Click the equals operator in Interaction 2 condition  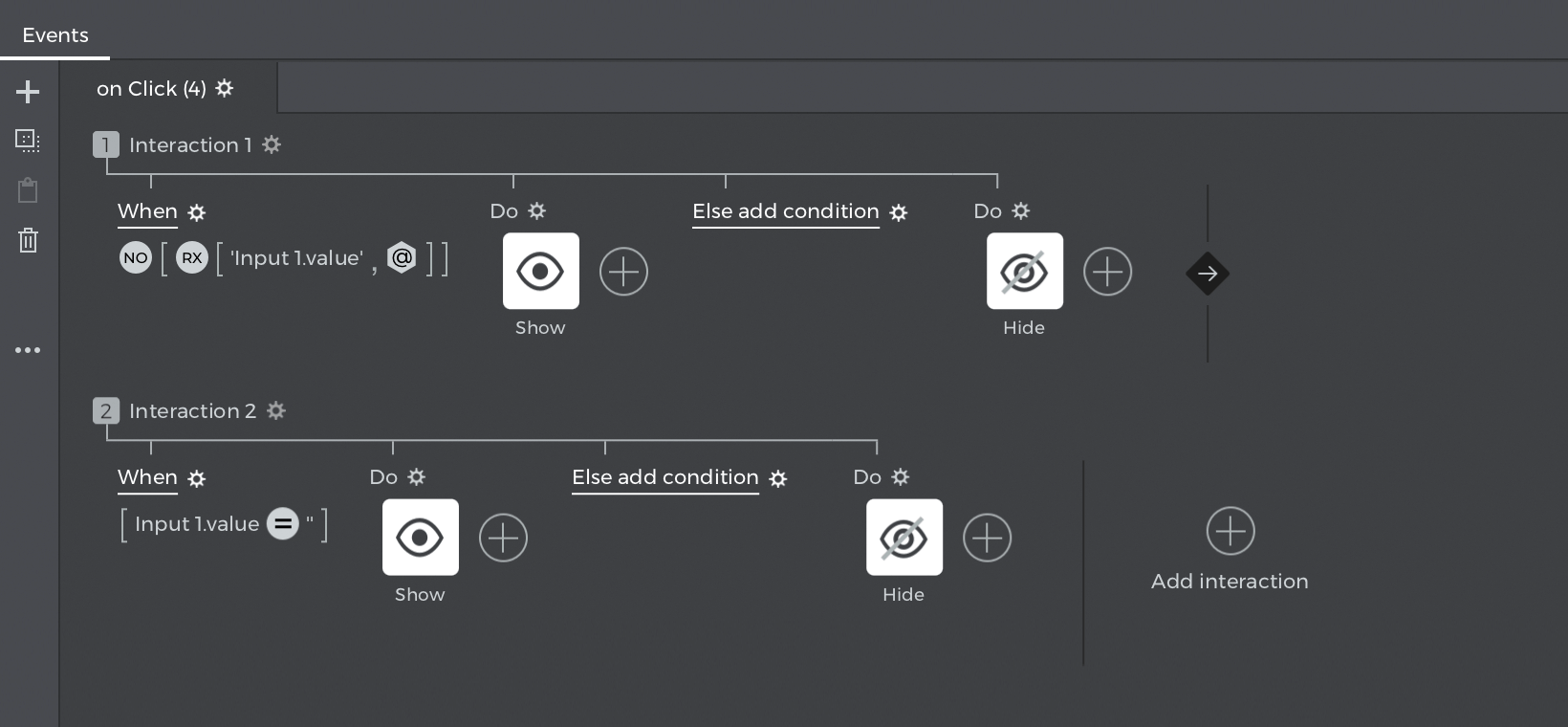(282, 523)
